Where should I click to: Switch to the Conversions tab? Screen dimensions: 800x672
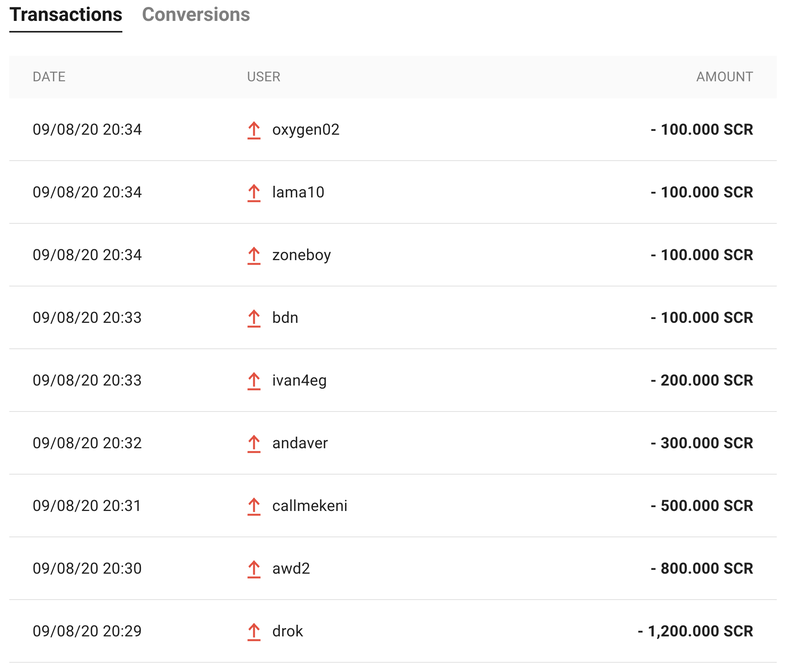196,15
